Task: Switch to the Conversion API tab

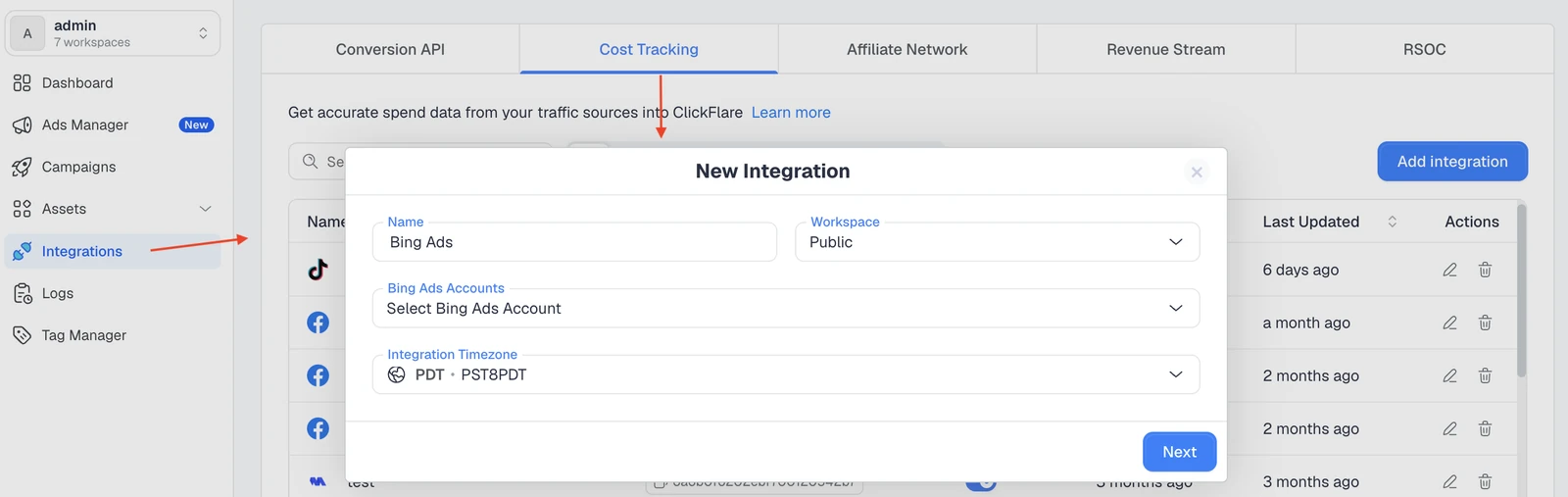Action: click(x=390, y=49)
